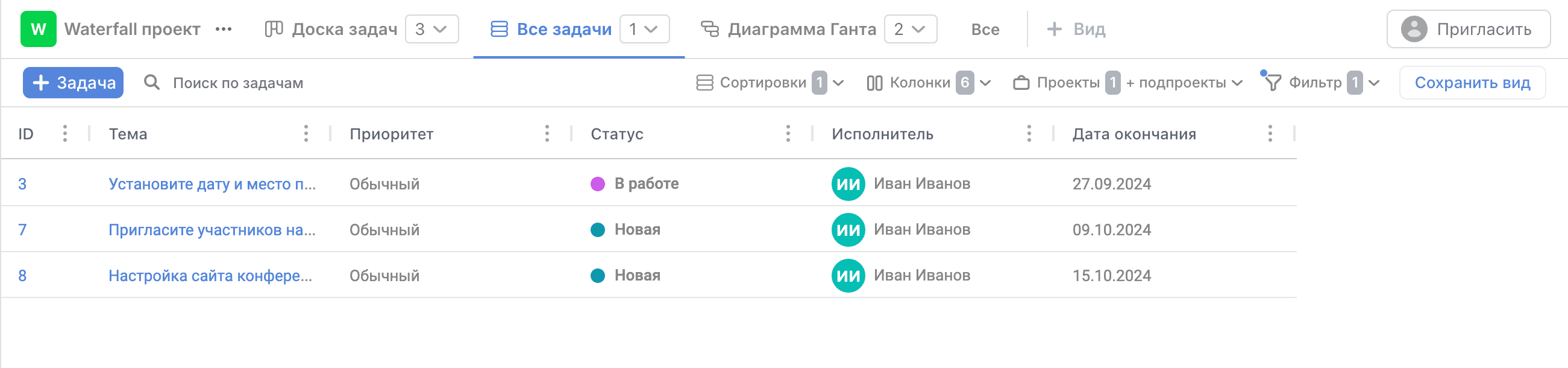Open Дата окончания column options menu
Image resolution: width=1568 pixels, height=368 pixels.
tap(1270, 133)
